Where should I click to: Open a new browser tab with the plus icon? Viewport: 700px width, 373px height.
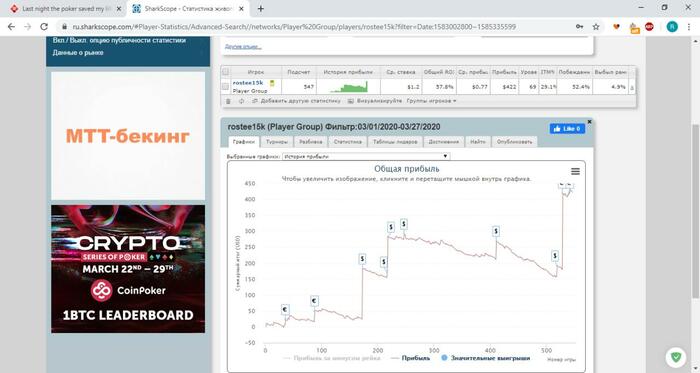[261, 8]
